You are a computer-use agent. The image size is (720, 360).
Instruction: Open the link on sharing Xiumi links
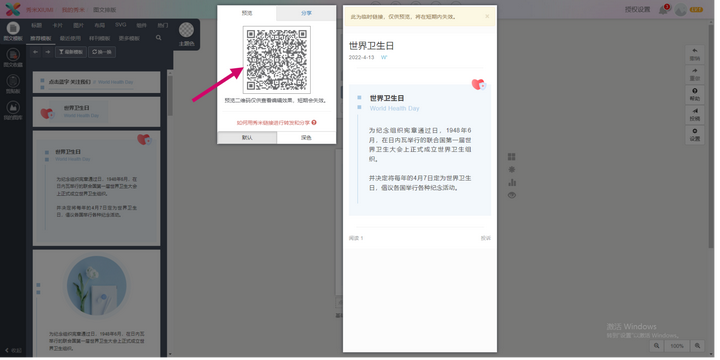[273, 123]
